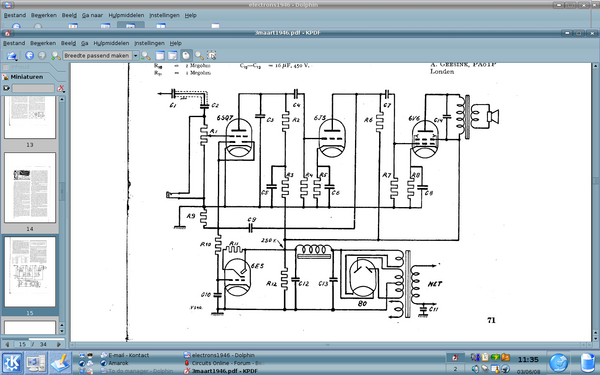Toggle the thumbnail filter bookmark icon
600x375 pixels.
[6, 88]
